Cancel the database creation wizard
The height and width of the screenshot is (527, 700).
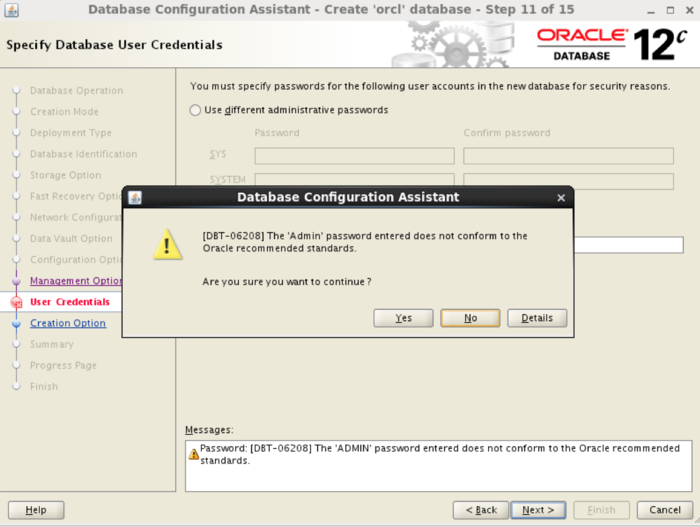tap(665, 510)
